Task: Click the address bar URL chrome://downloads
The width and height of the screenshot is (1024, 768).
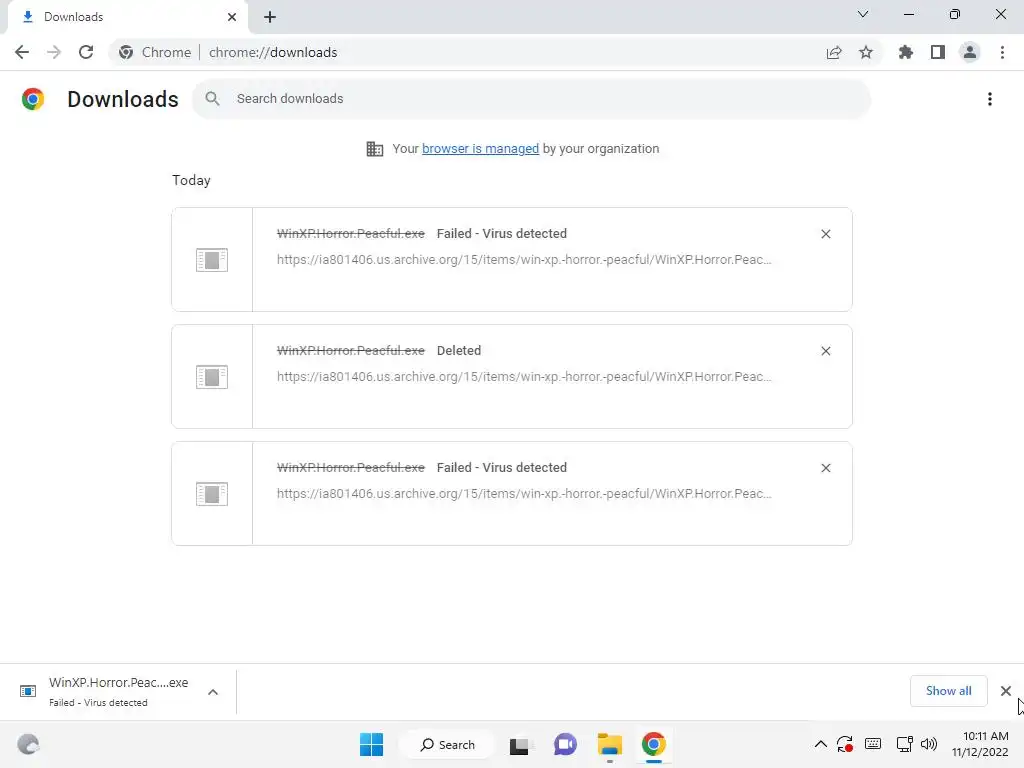Action: tap(273, 52)
